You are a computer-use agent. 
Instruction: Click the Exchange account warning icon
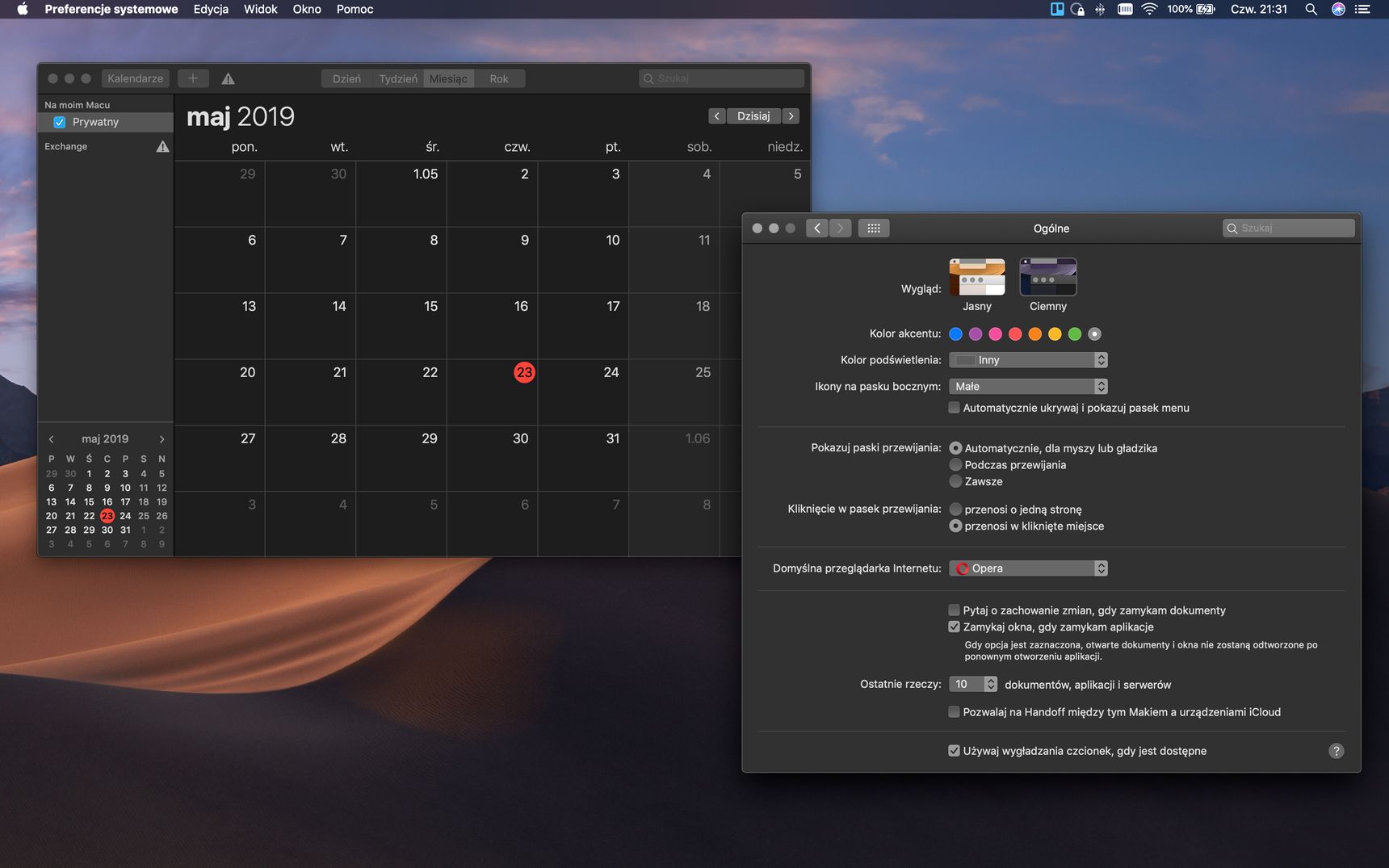tap(162, 146)
